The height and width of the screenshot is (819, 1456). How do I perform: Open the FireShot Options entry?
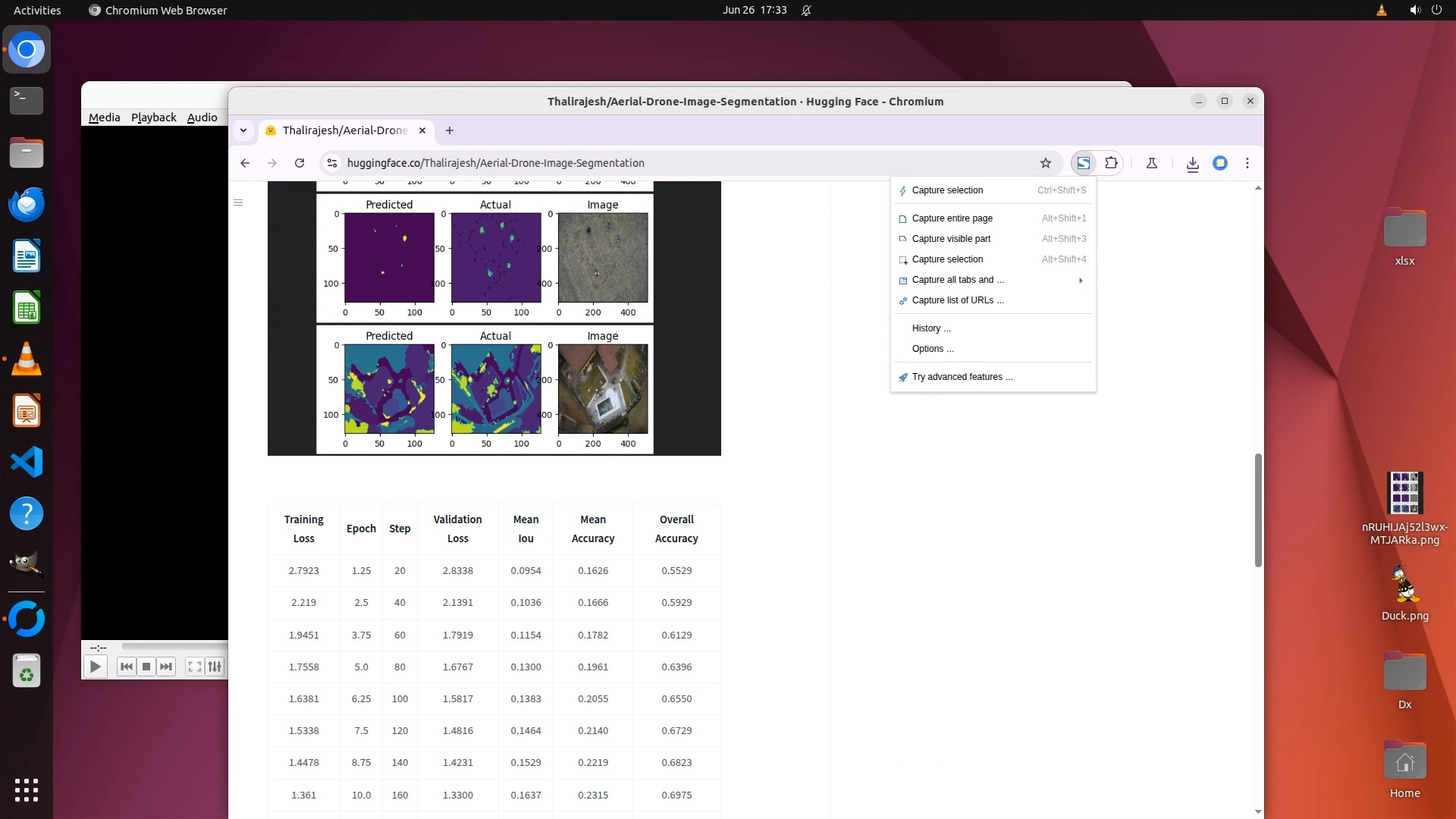(x=932, y=349)
